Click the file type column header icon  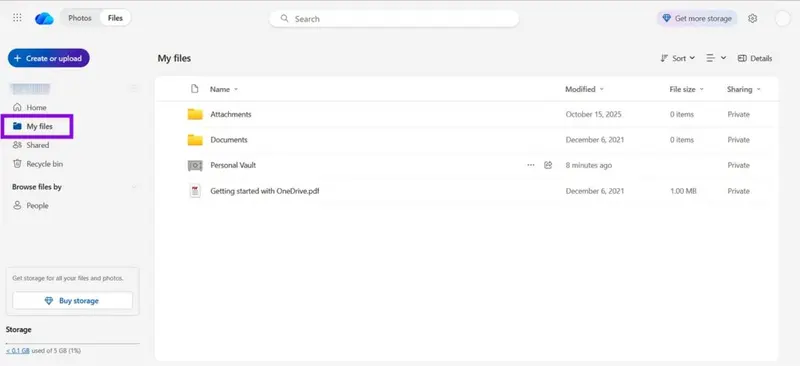click(x=194, y=89)
